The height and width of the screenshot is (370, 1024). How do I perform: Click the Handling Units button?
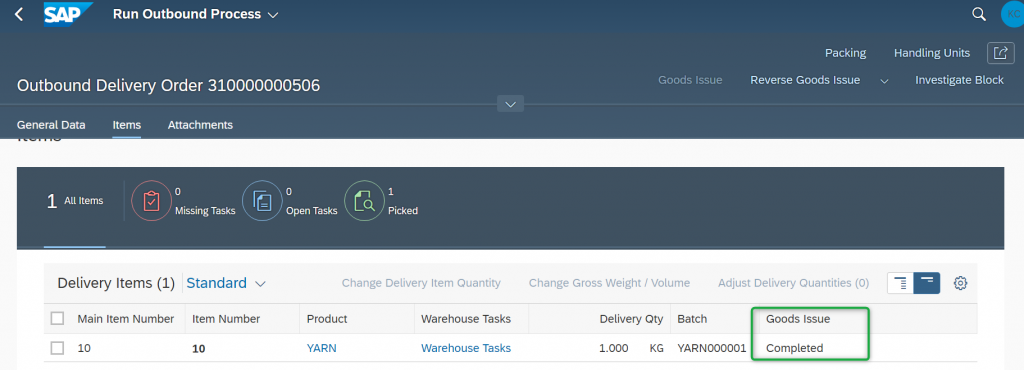931,53
